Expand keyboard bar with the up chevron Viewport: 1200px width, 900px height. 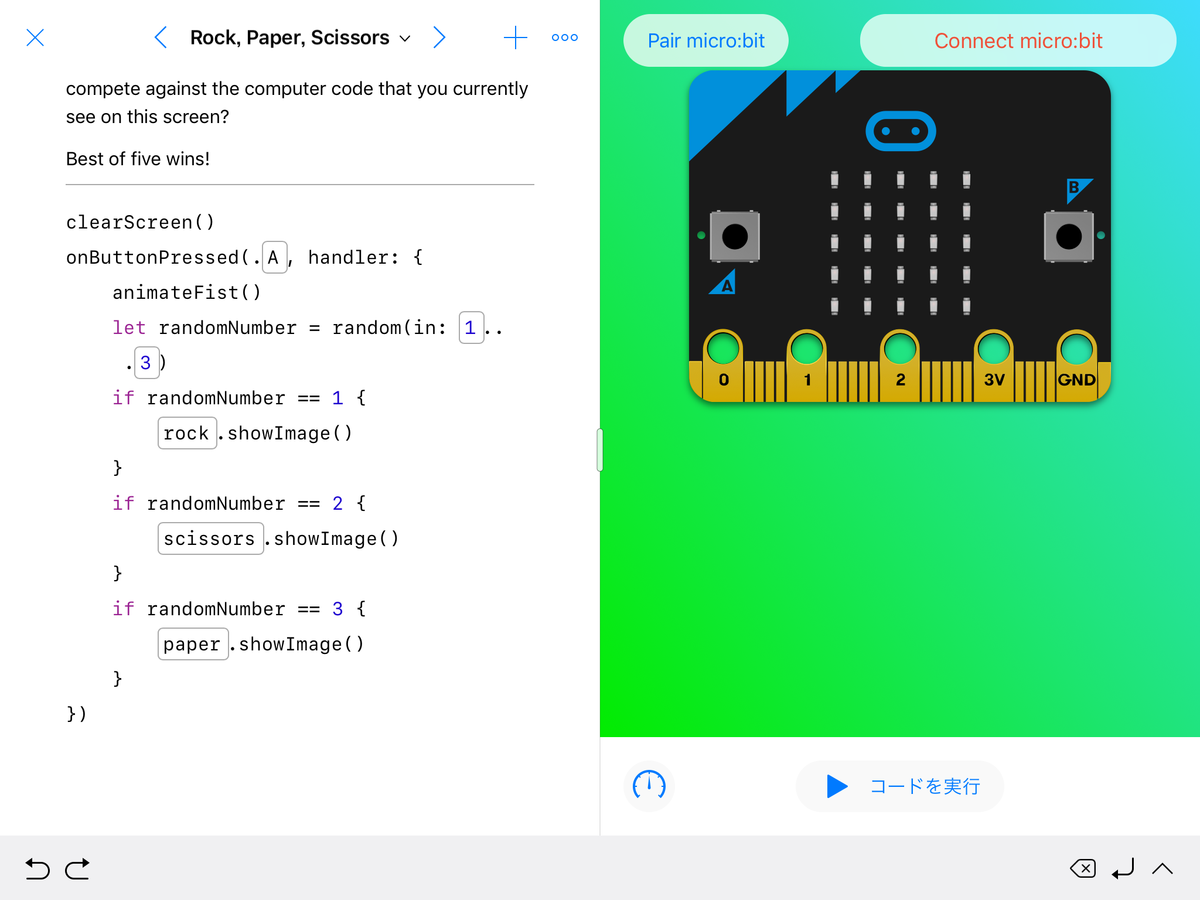point(1163,869)
